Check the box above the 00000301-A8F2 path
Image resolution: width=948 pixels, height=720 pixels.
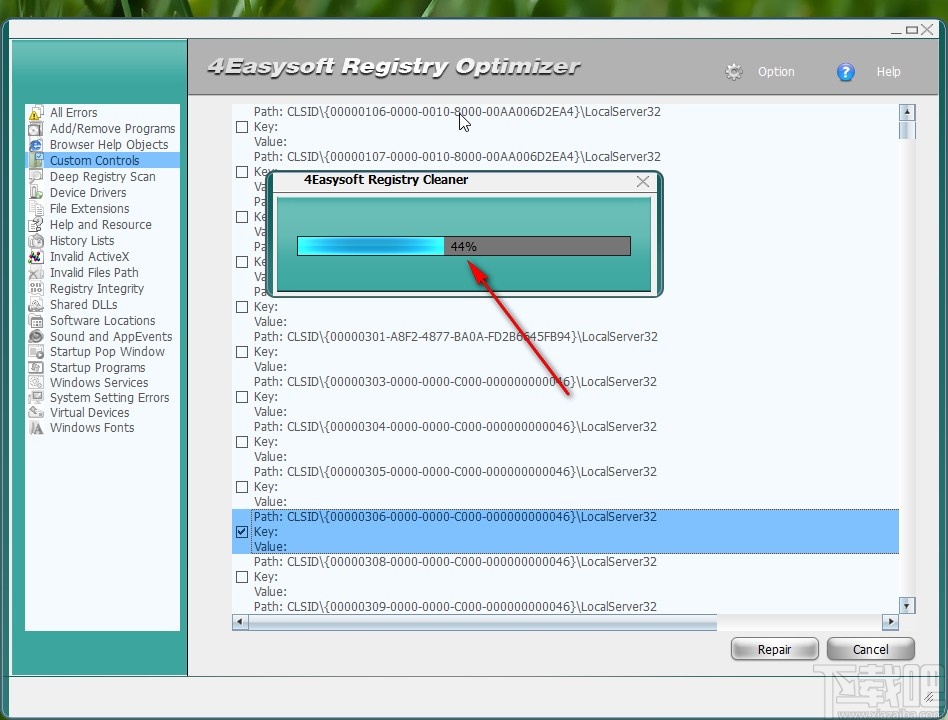click(242, 307)
